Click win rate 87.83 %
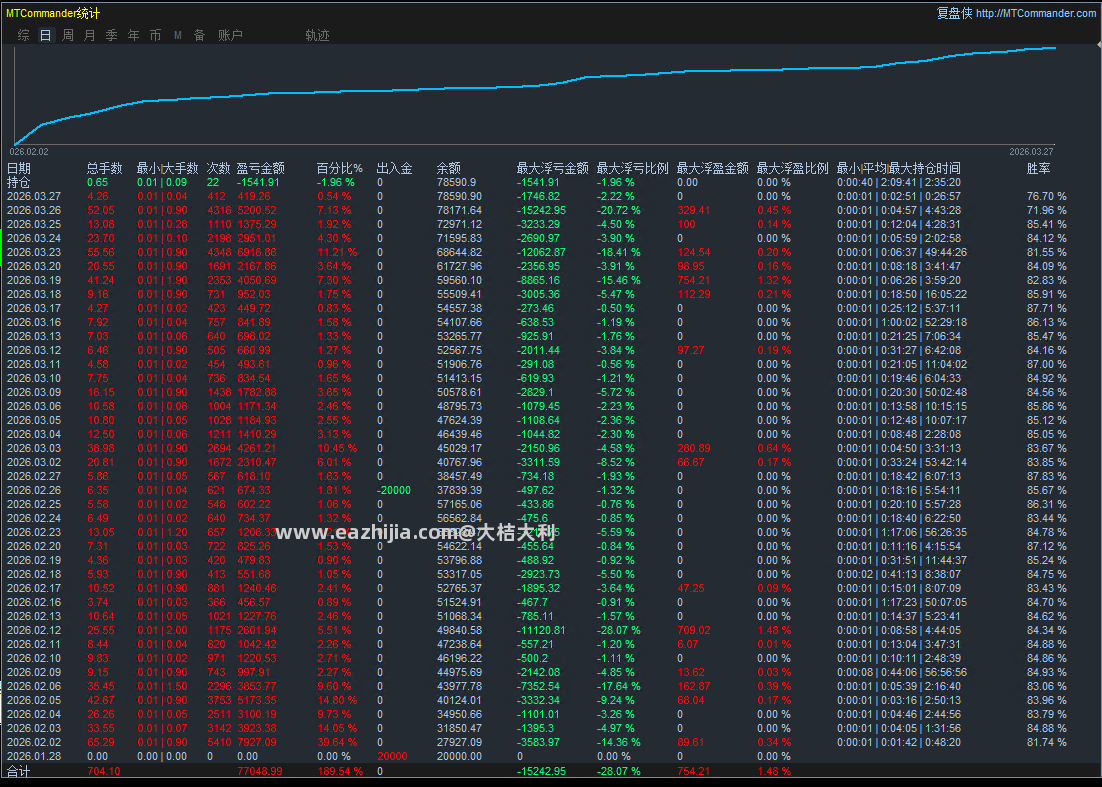The image size is (1102, 787). tap(1046, 476)
